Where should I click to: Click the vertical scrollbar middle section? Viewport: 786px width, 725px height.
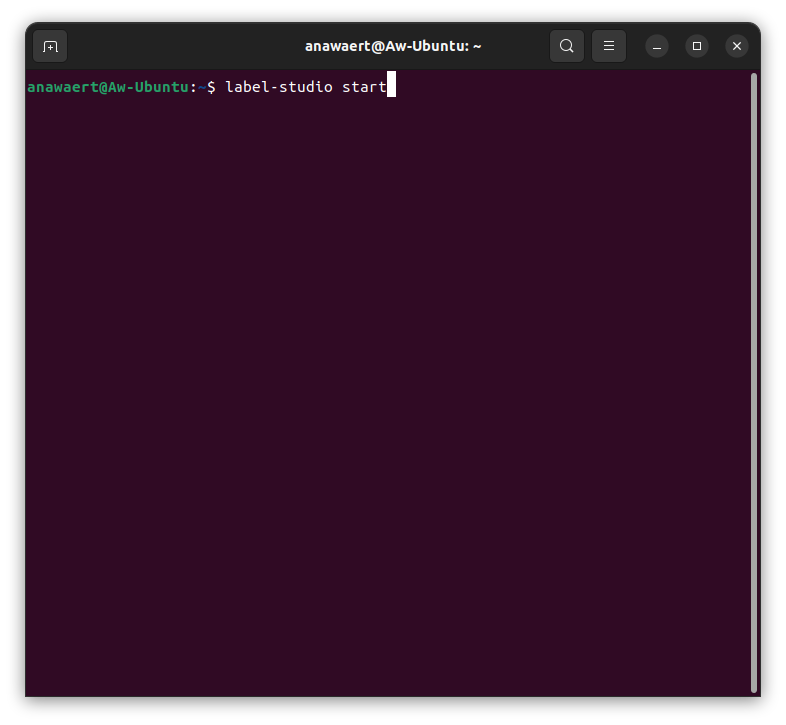tap(754, 380)
